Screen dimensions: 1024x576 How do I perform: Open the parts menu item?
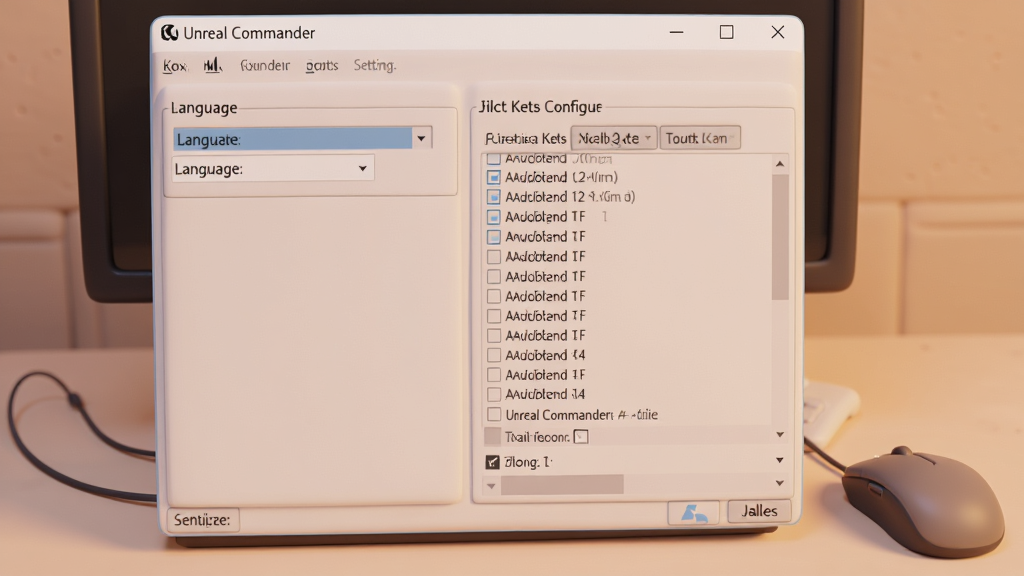click(322, 65)
